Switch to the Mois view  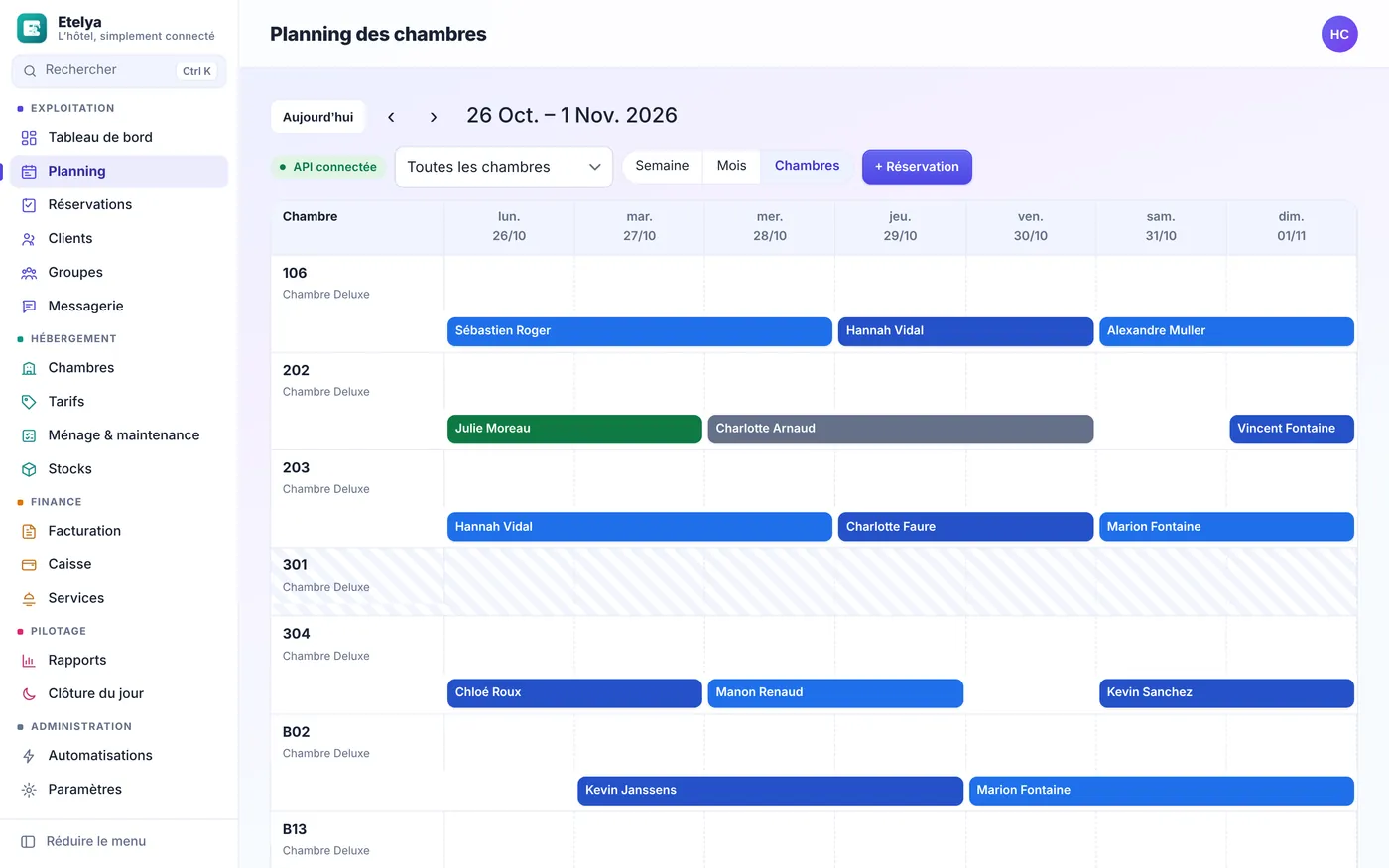(732, 166)
